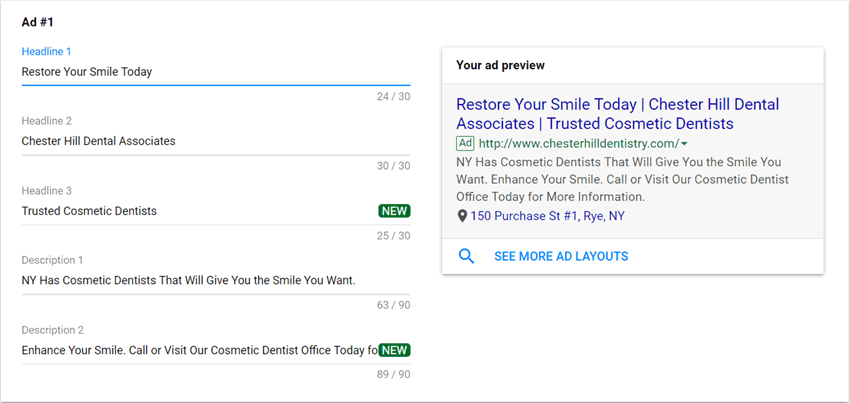
Task: Open the 150 Purchase St address link
Action: pyautogui.click(x=548, y=216)
